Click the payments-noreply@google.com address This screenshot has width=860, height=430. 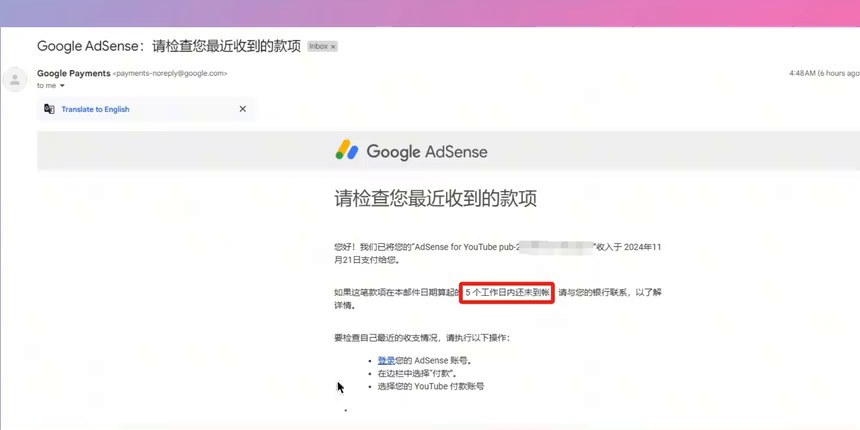169,73
